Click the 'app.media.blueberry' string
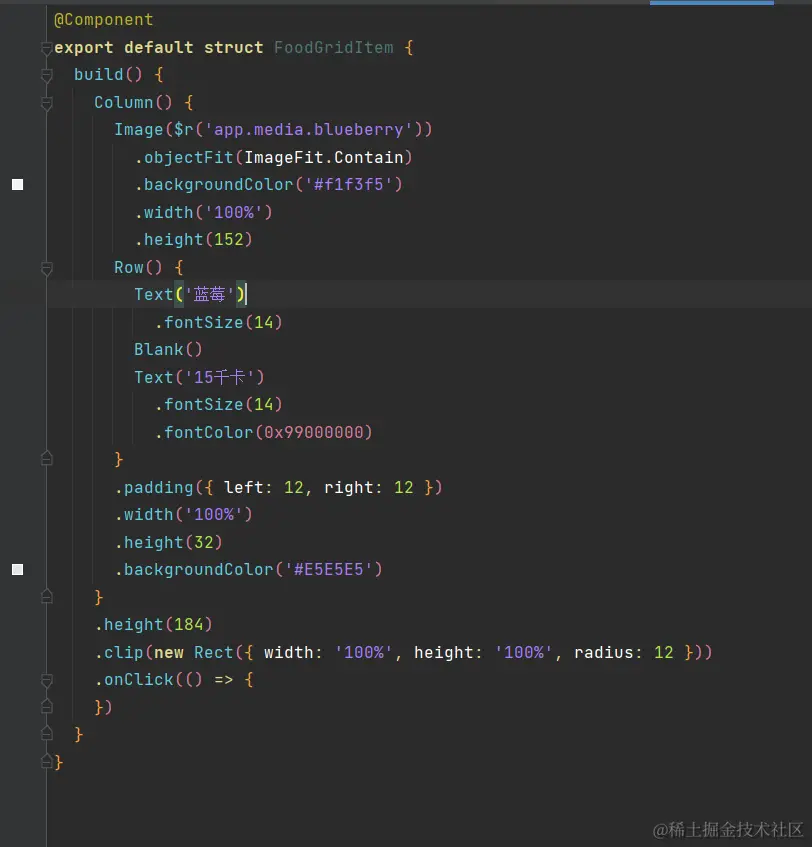Viewport: 812px width, 847px height. 309,130
